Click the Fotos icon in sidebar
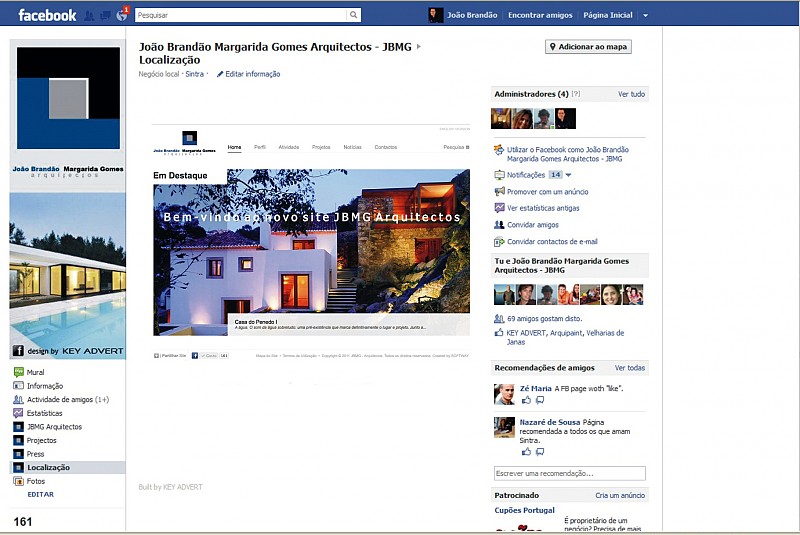The image size is (800, 535). click(18, 481)
